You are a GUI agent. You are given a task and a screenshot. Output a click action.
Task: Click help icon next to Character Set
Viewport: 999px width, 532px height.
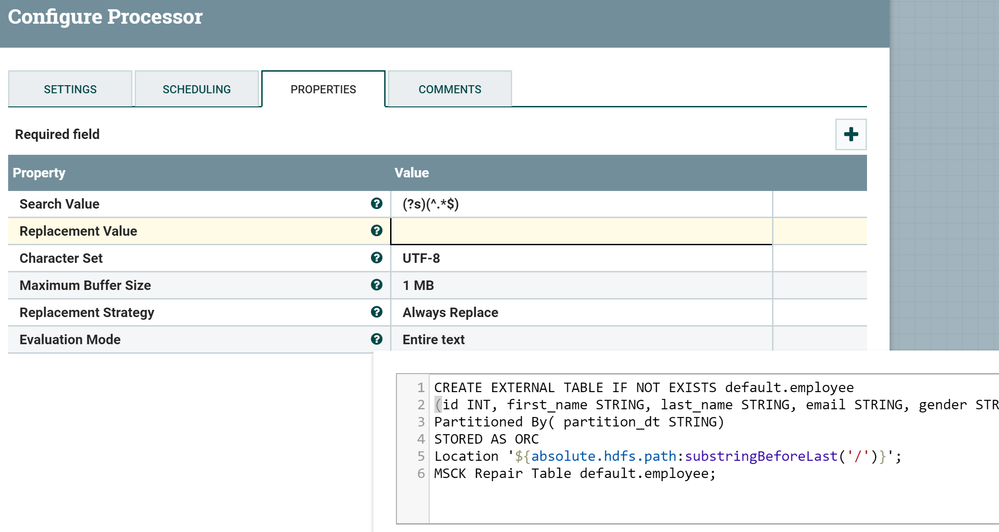pyautogui.click(x=376, y=257)
